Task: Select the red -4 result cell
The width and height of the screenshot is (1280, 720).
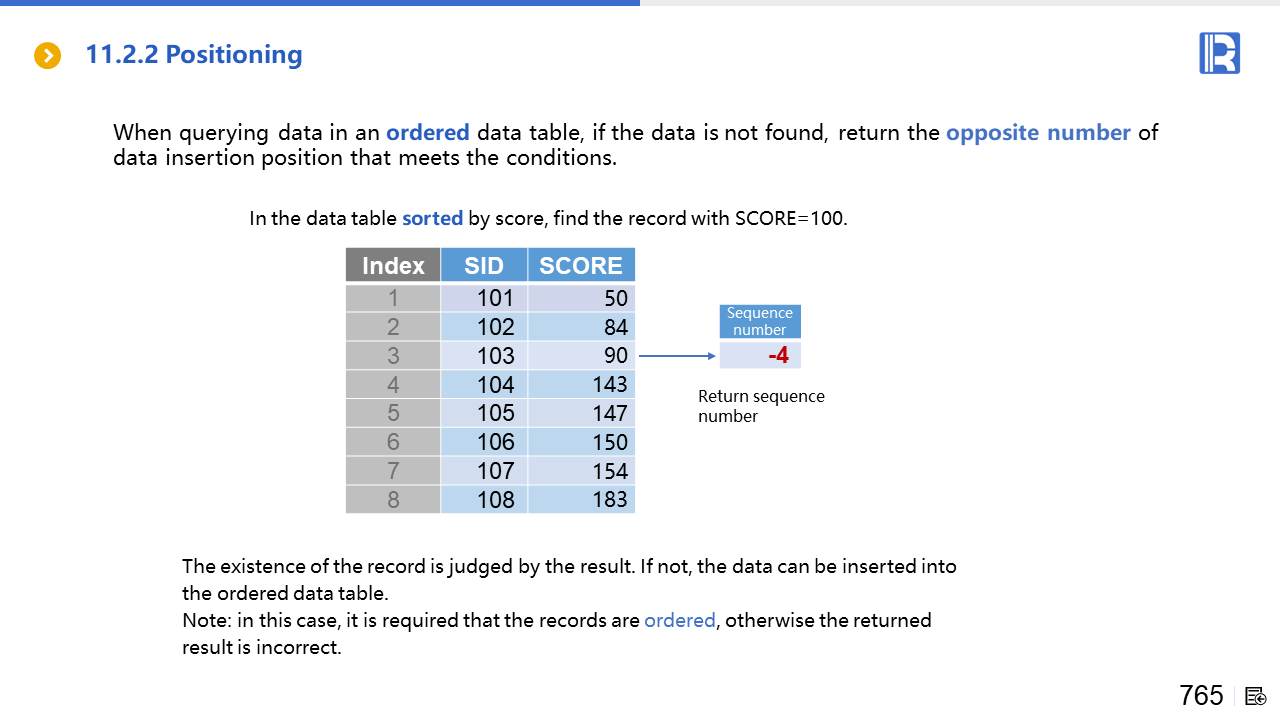Action: [760, 355]
